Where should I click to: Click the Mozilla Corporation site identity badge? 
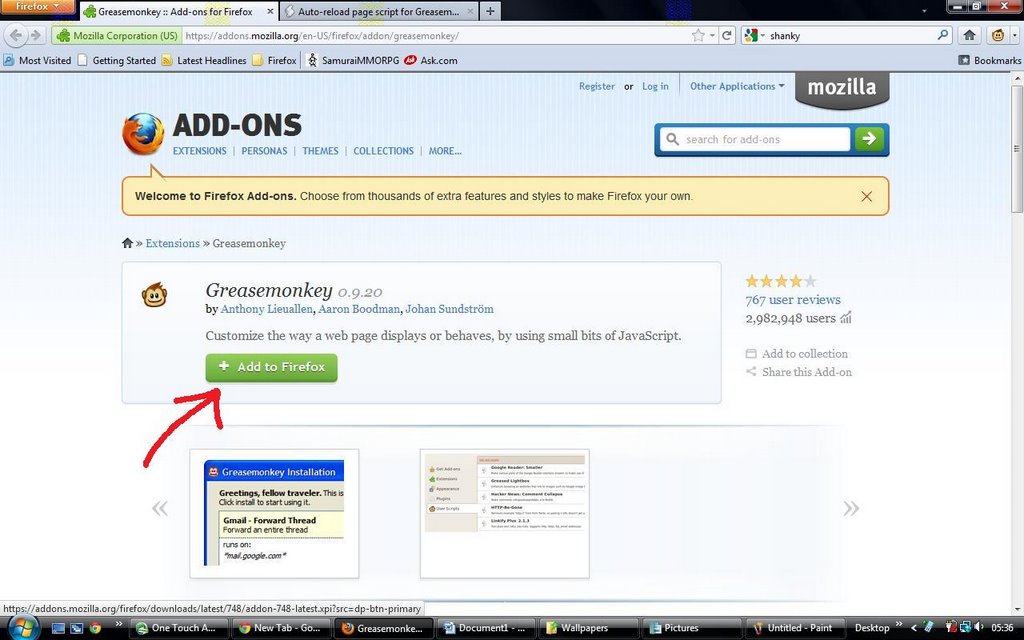click(117, 36)
